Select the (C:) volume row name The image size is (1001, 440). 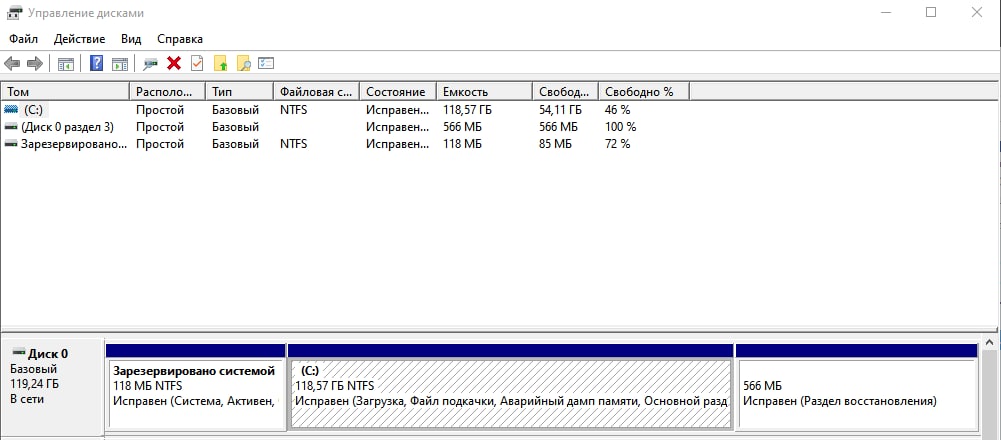pos(33,110)
